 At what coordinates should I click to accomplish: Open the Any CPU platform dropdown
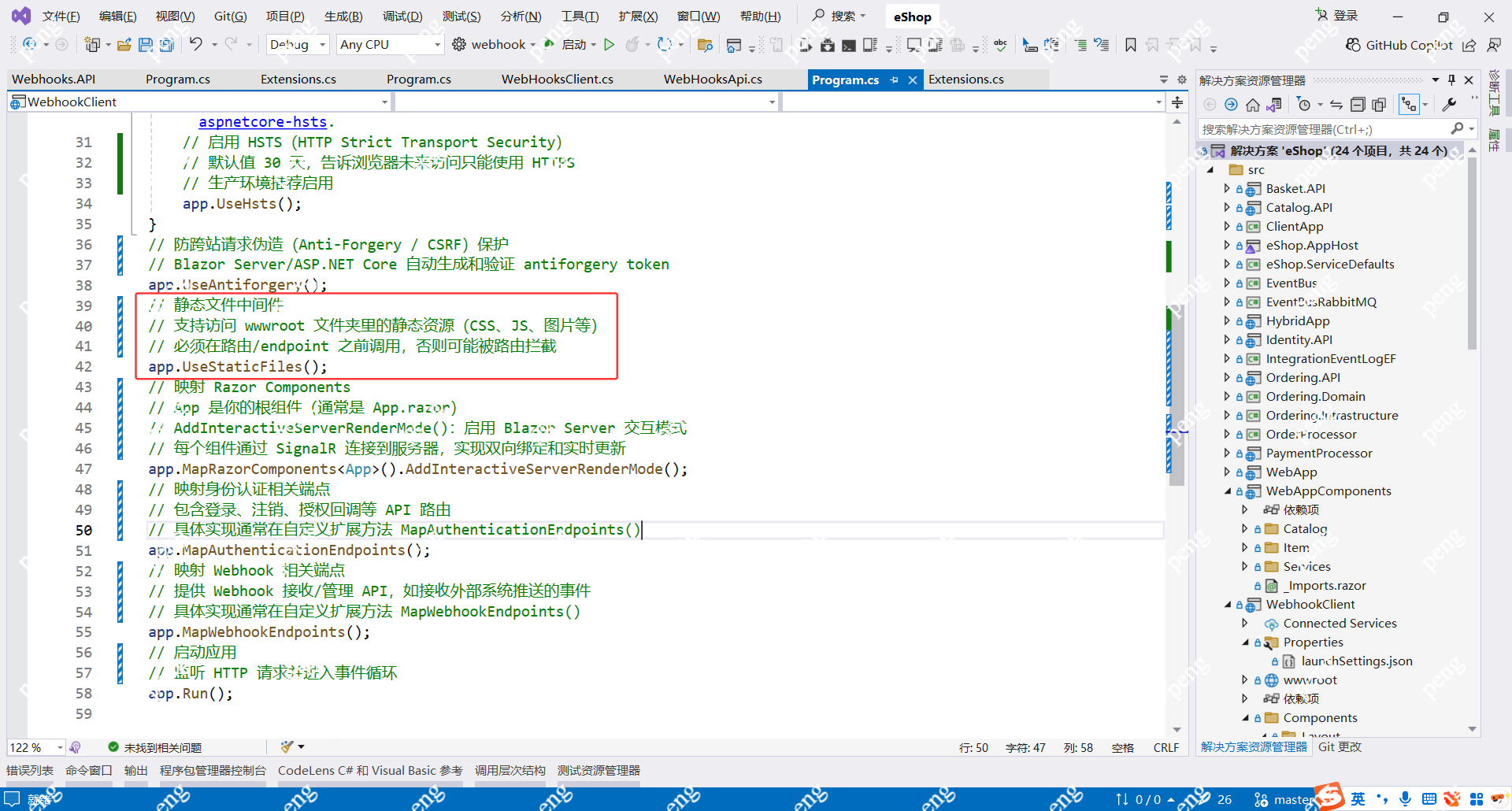coord(390,45)
